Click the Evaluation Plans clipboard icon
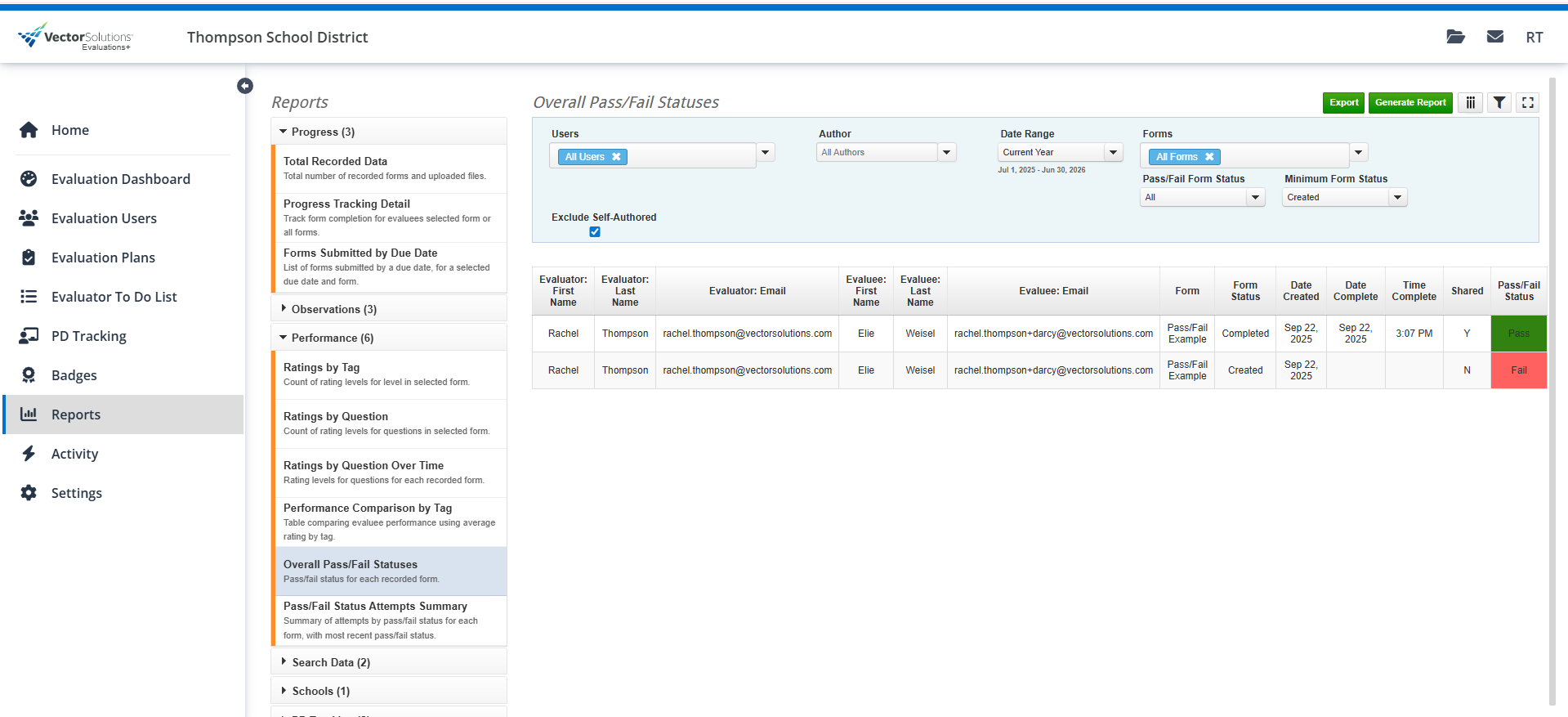This screenshot has width=1568, height=717. [29, 258]
